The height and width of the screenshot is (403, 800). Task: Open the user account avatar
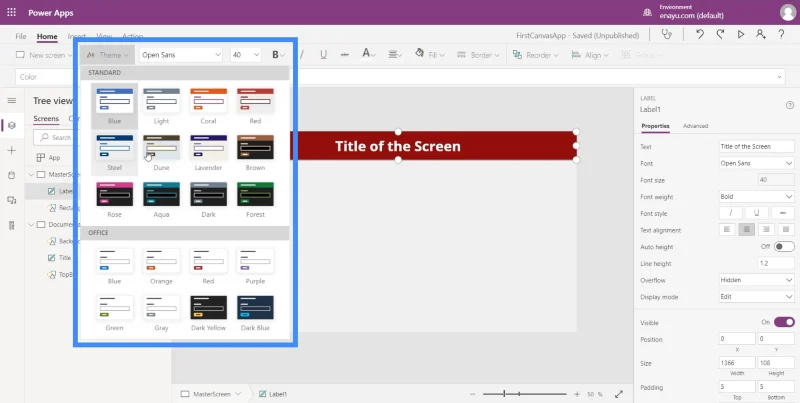tap(788, 12)
